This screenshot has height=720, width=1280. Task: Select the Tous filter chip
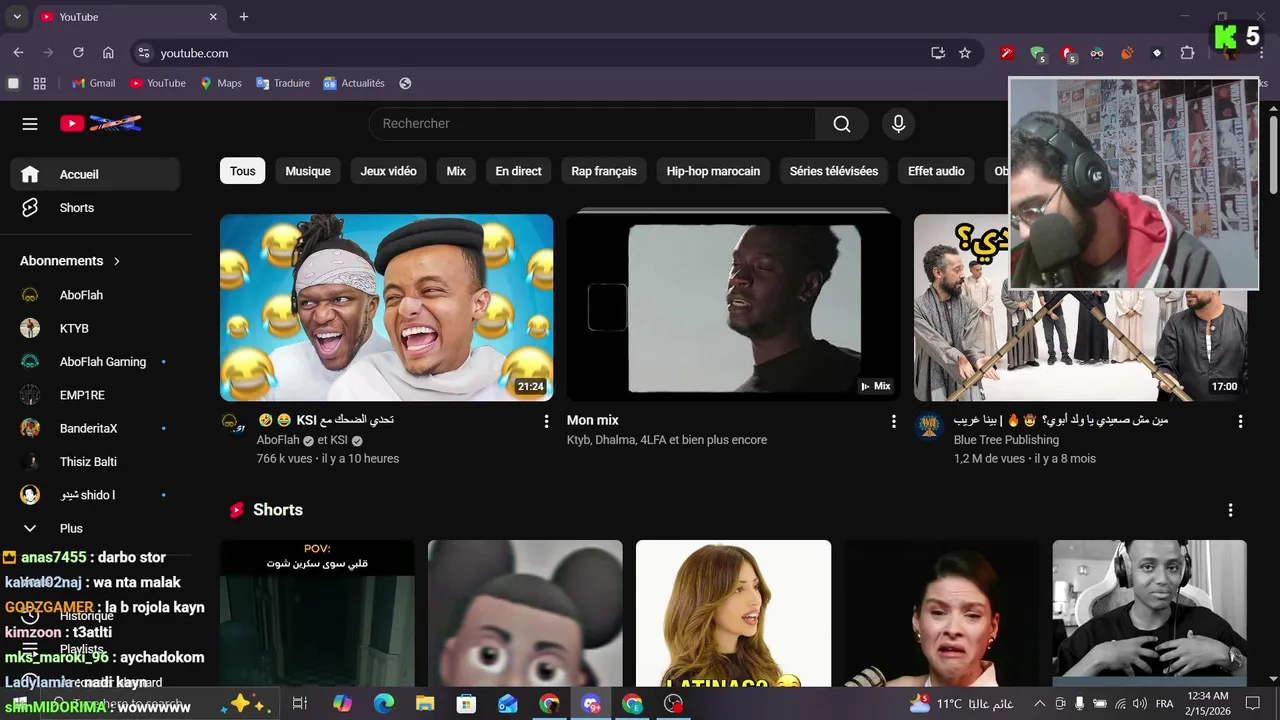pos(242,171)
